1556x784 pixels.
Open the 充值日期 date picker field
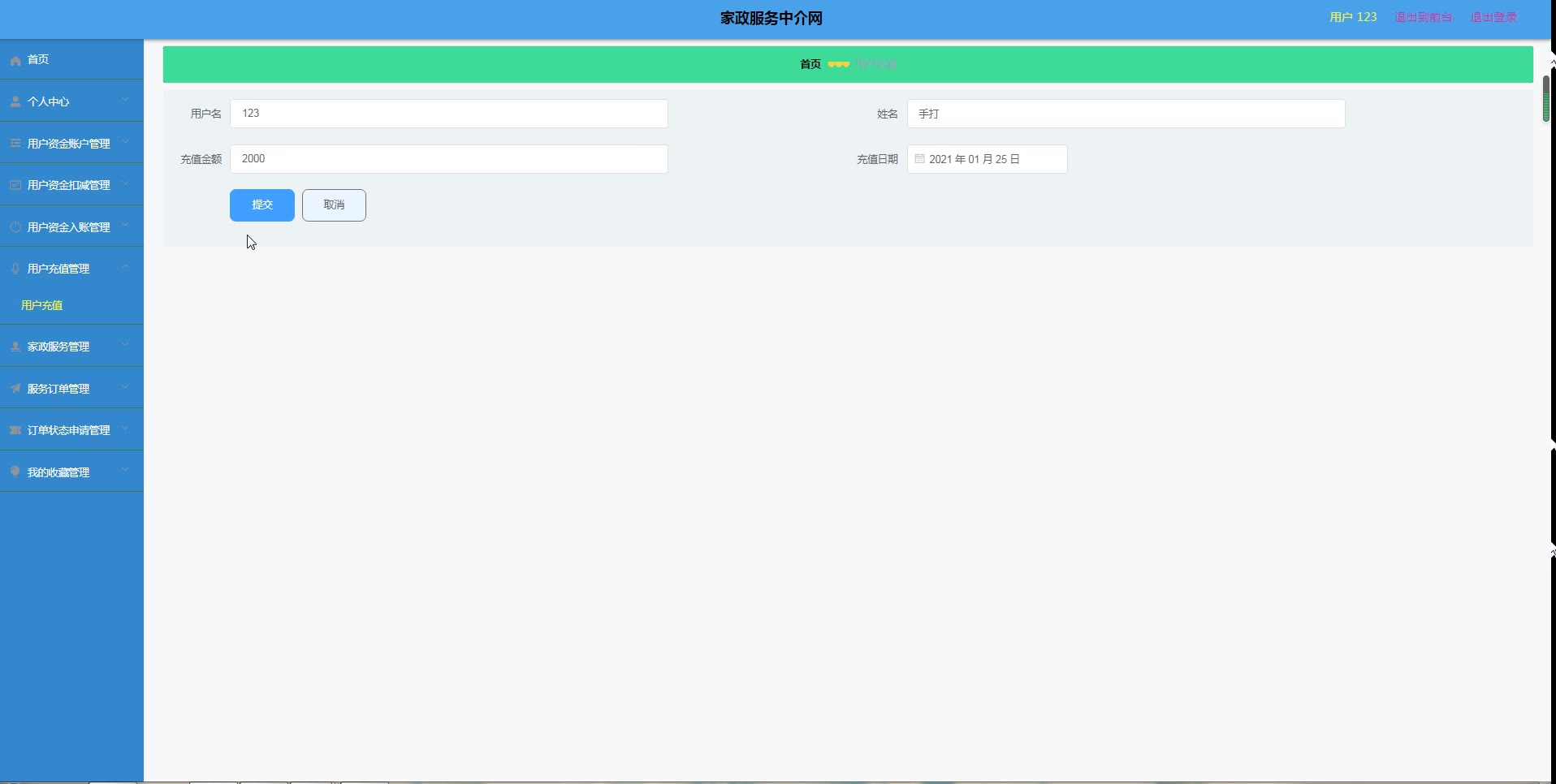click(988, 159)
